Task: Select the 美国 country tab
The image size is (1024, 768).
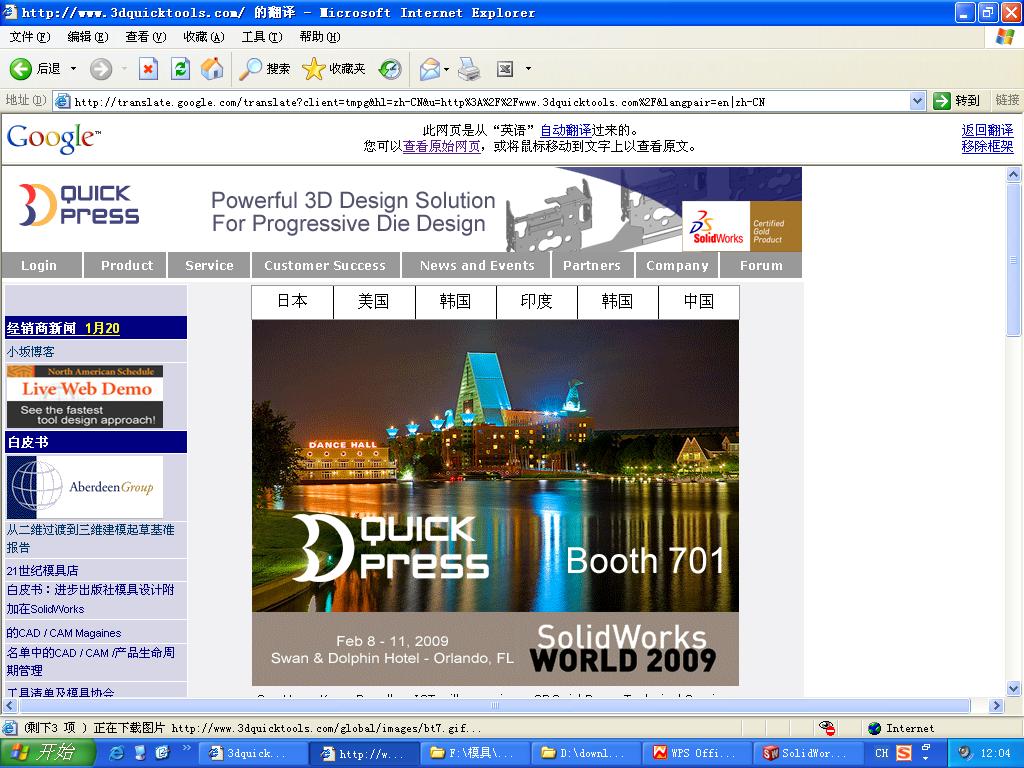Action: (x=374, y=301)
